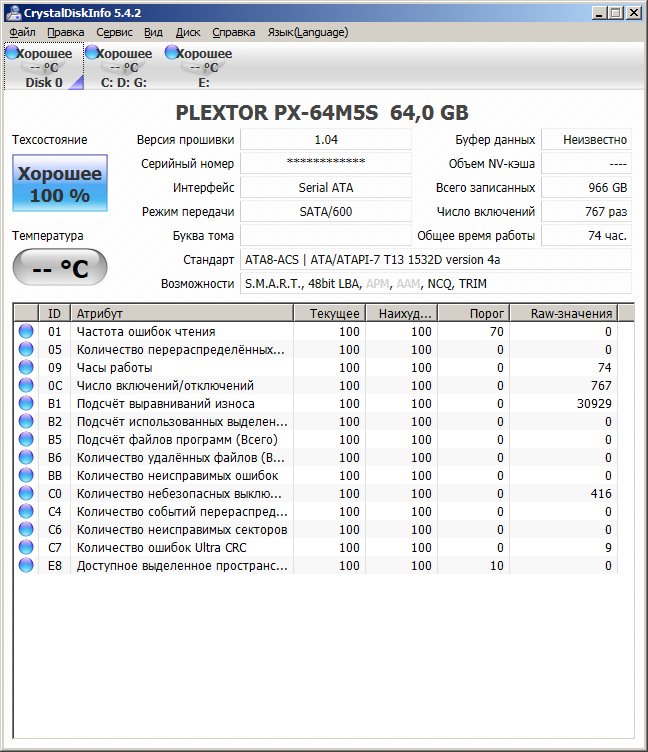Click the status orb for attribute E8
This screenshot has width=648, height=752.
click(x=26, y=565)
